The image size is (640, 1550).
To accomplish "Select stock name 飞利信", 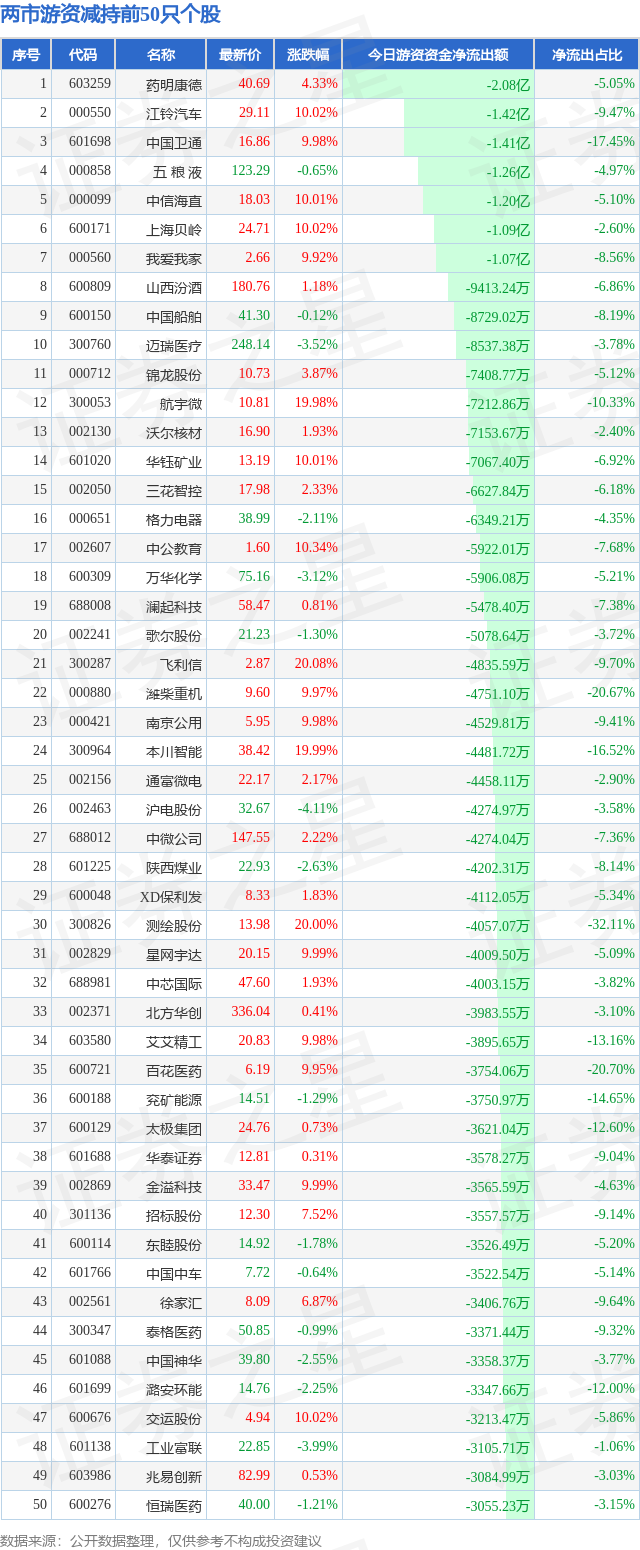I will pos(180,664).
